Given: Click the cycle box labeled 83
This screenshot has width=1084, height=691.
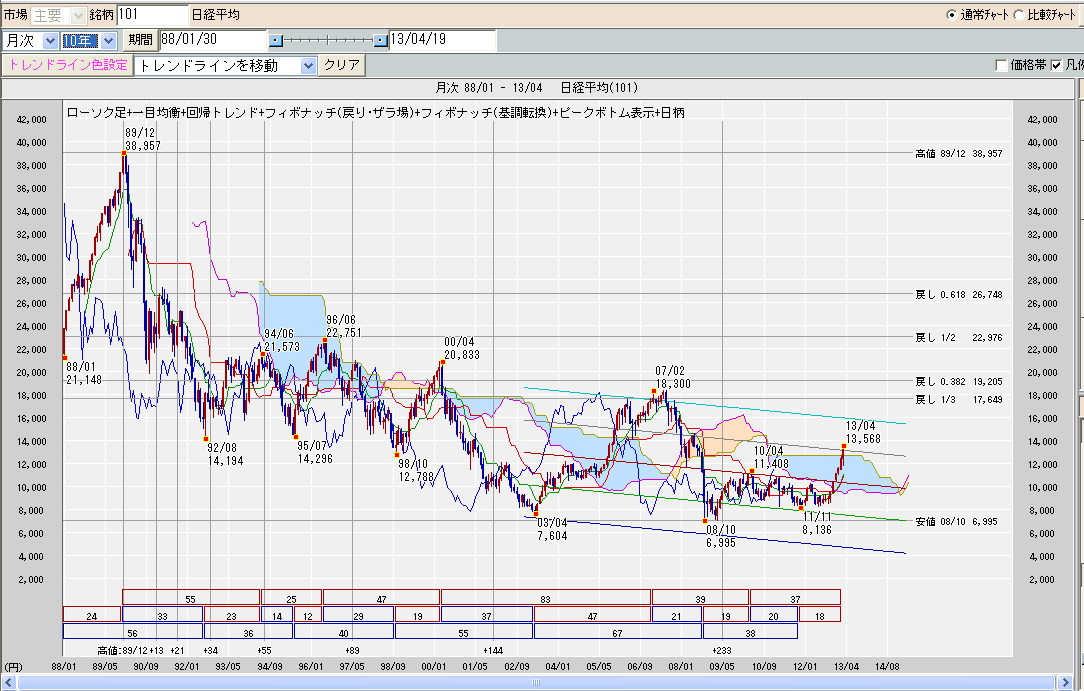Looking at the screenshot, I should click(545, 597).
